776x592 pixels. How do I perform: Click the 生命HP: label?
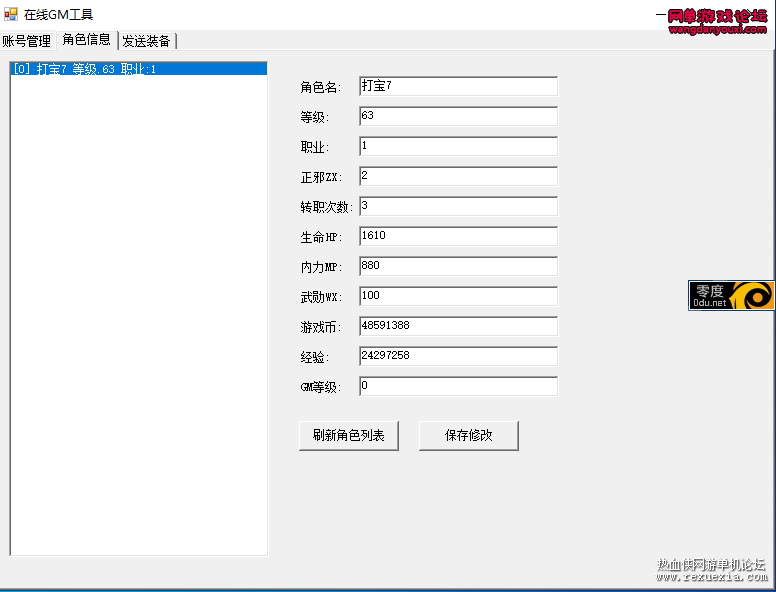pos(321,237)
